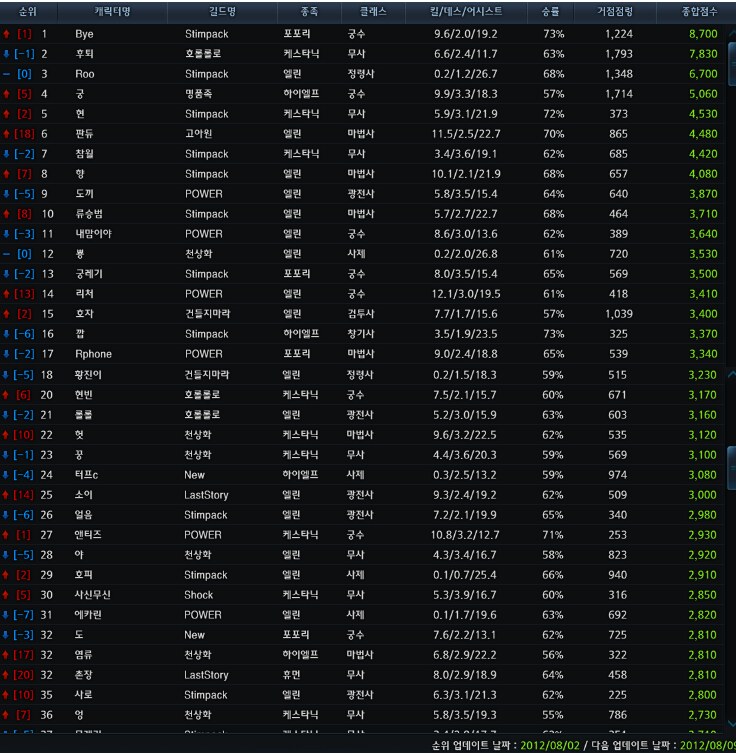Sort by the 캐릭터명 column header
The height and width of the screenshot is (756, 736).
[112, 12]
